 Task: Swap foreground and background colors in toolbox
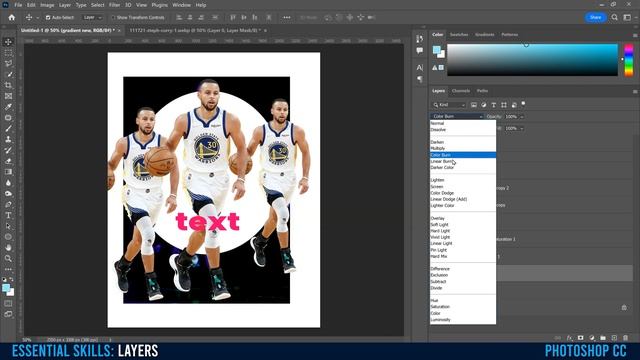pyautogui.click(x=11, y=280)
